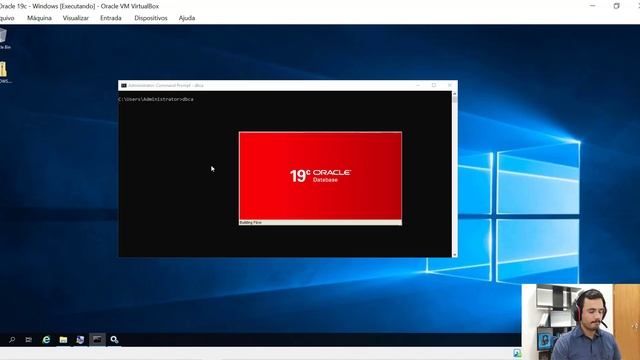This screenshot has height=360, width=640.
Task: Maximize the Command Prompt window
Action: (x=434, y=85)
